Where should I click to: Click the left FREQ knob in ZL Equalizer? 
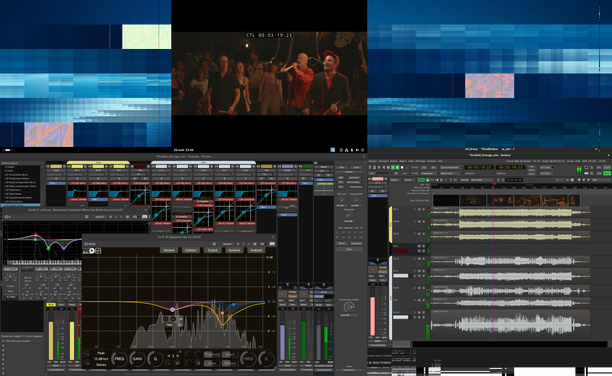click(x=119, y=359)
